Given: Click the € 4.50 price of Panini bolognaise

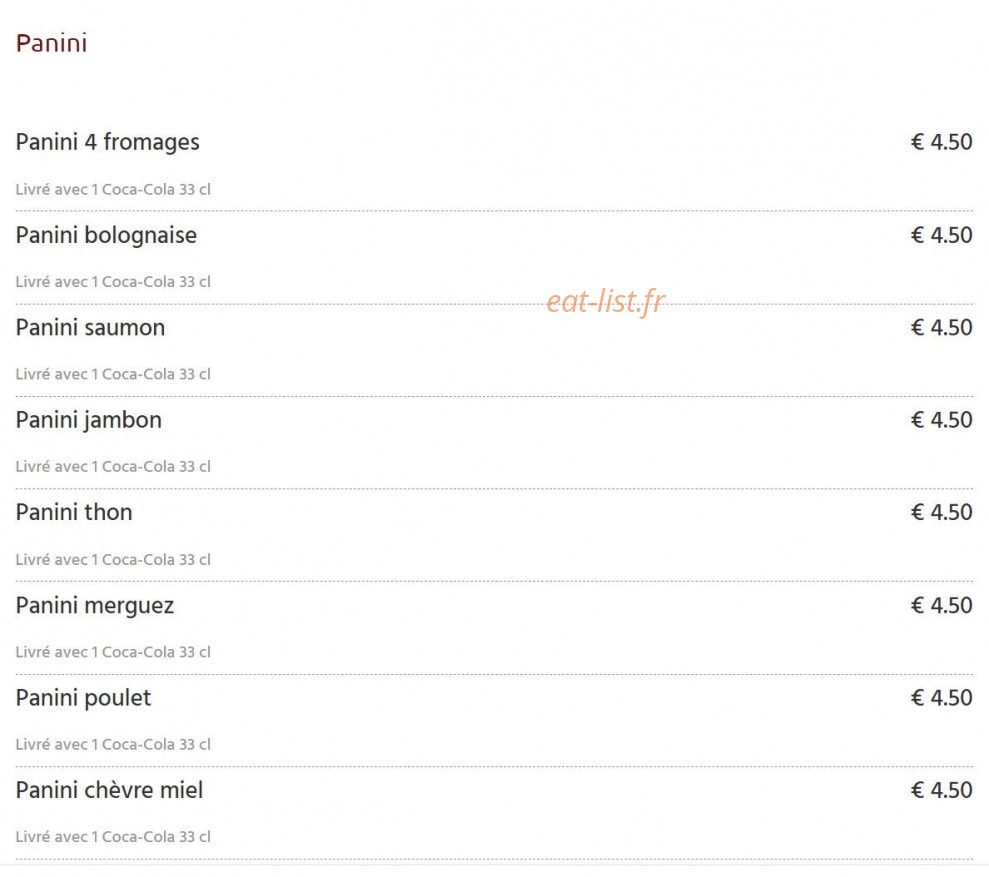Looking at the screenshot, I should click(x=941, y=235).
